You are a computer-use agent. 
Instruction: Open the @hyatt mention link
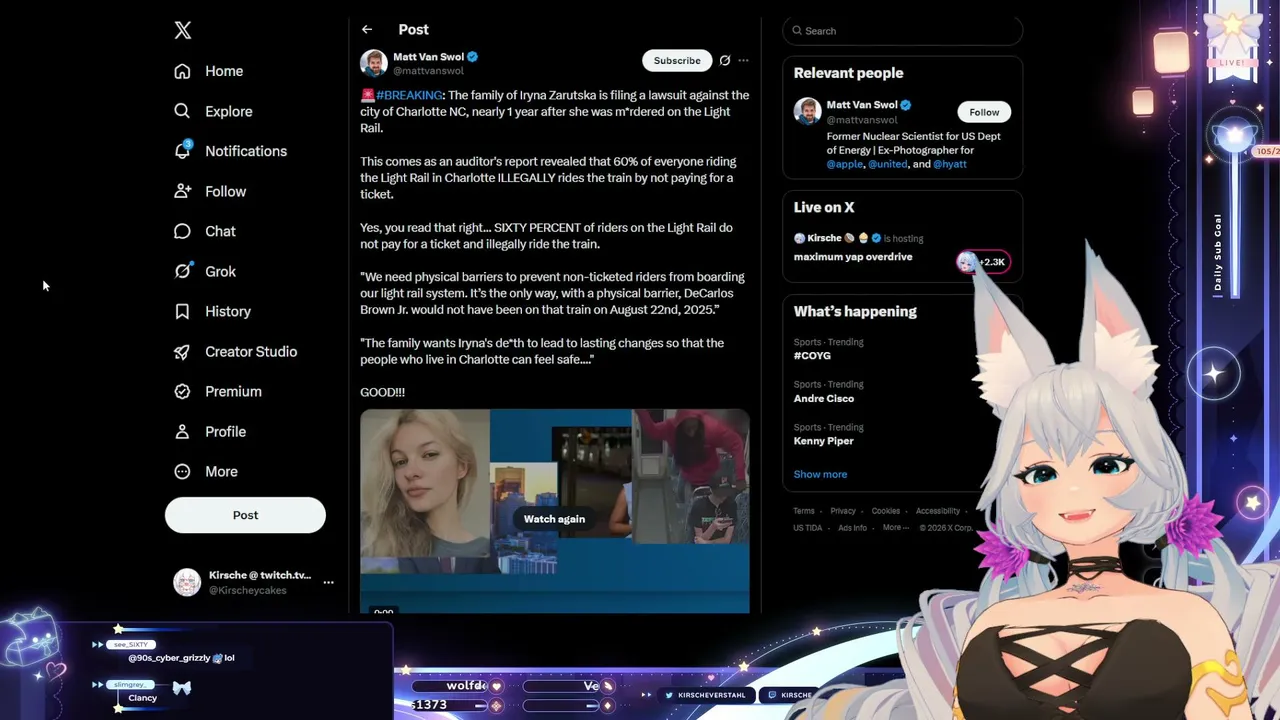point(950,164)
